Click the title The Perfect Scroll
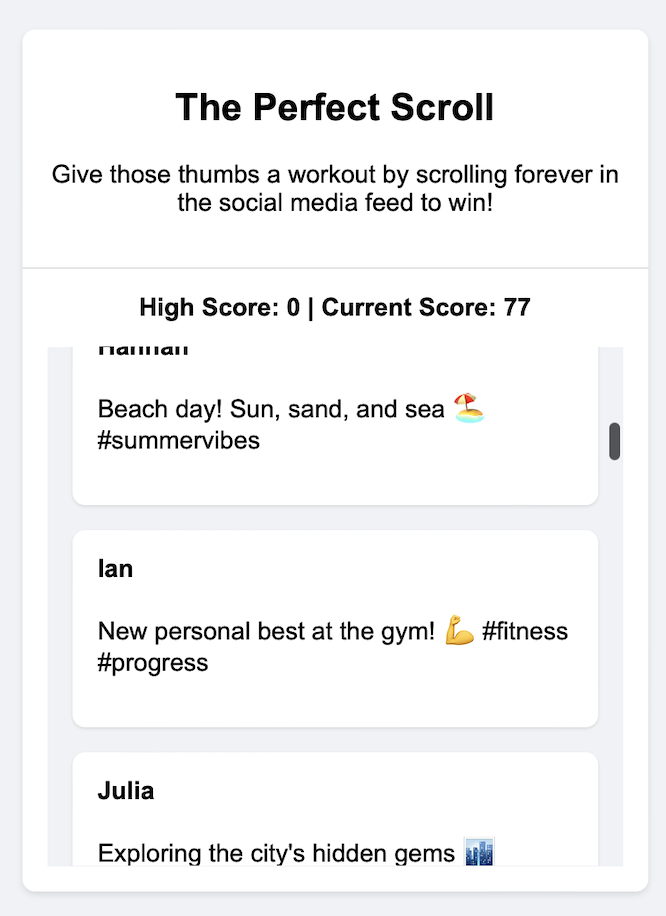This screenshot has height=916, width=666. (334, 107)
